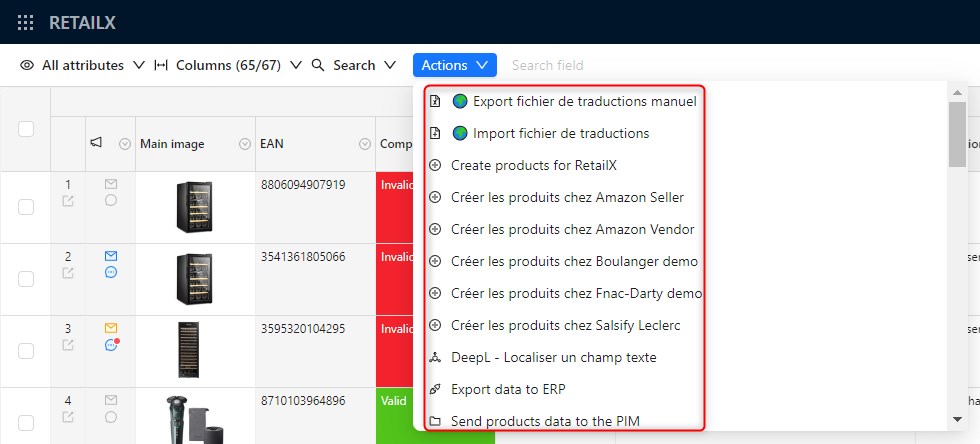Select the row 3 checkbox
Image resolution: width=980 pixels, height=444 pixels.
click(26, 351)
